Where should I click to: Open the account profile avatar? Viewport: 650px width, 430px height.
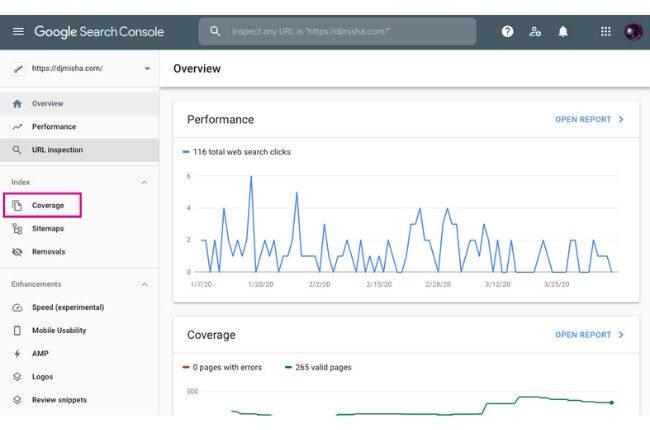tap(633, 32)
